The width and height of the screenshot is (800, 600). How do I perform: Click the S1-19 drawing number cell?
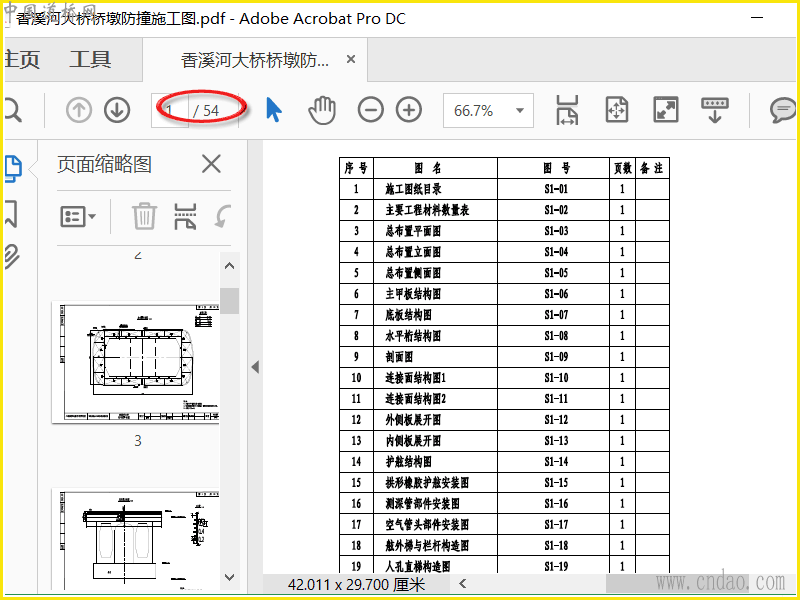click(556, 565)
